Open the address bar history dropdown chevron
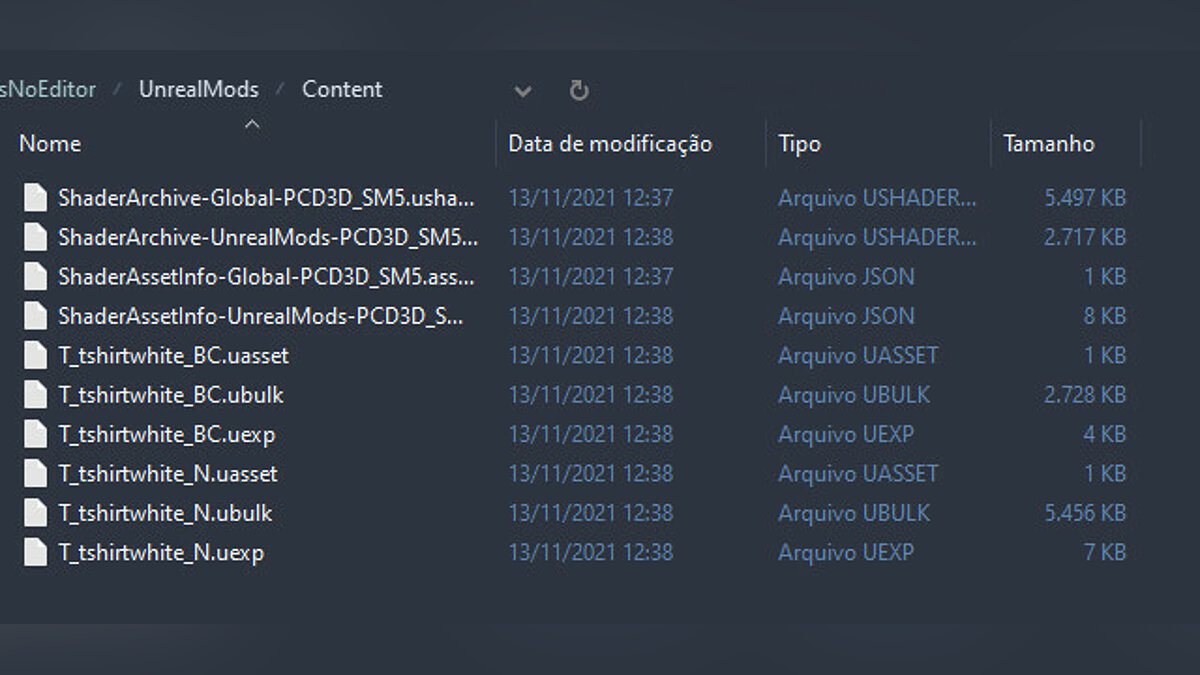This screenshot has width=1200, height=675. 523,91
